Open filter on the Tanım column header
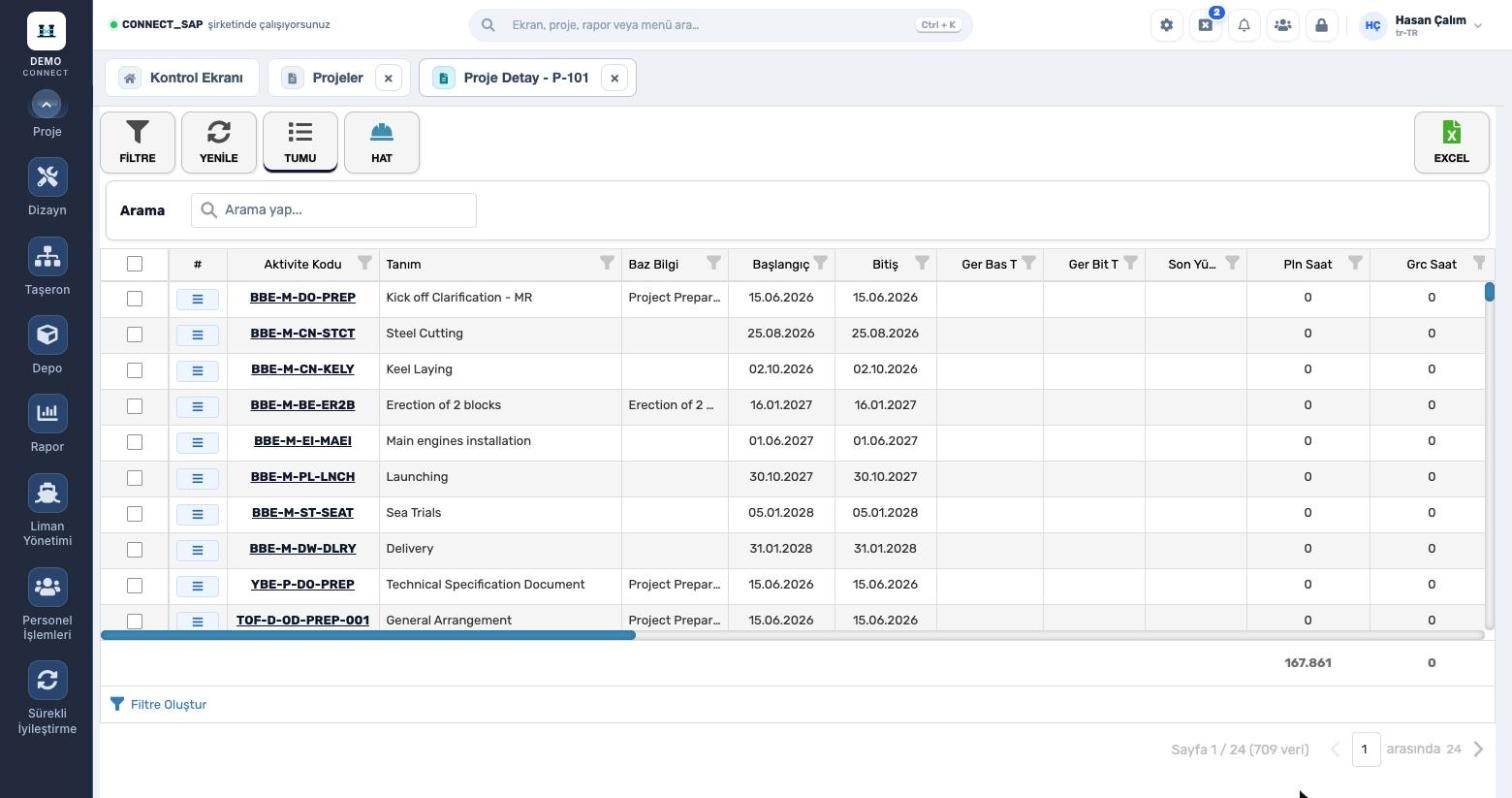This screenshot has width=1512, height=798. coord(607,263)
